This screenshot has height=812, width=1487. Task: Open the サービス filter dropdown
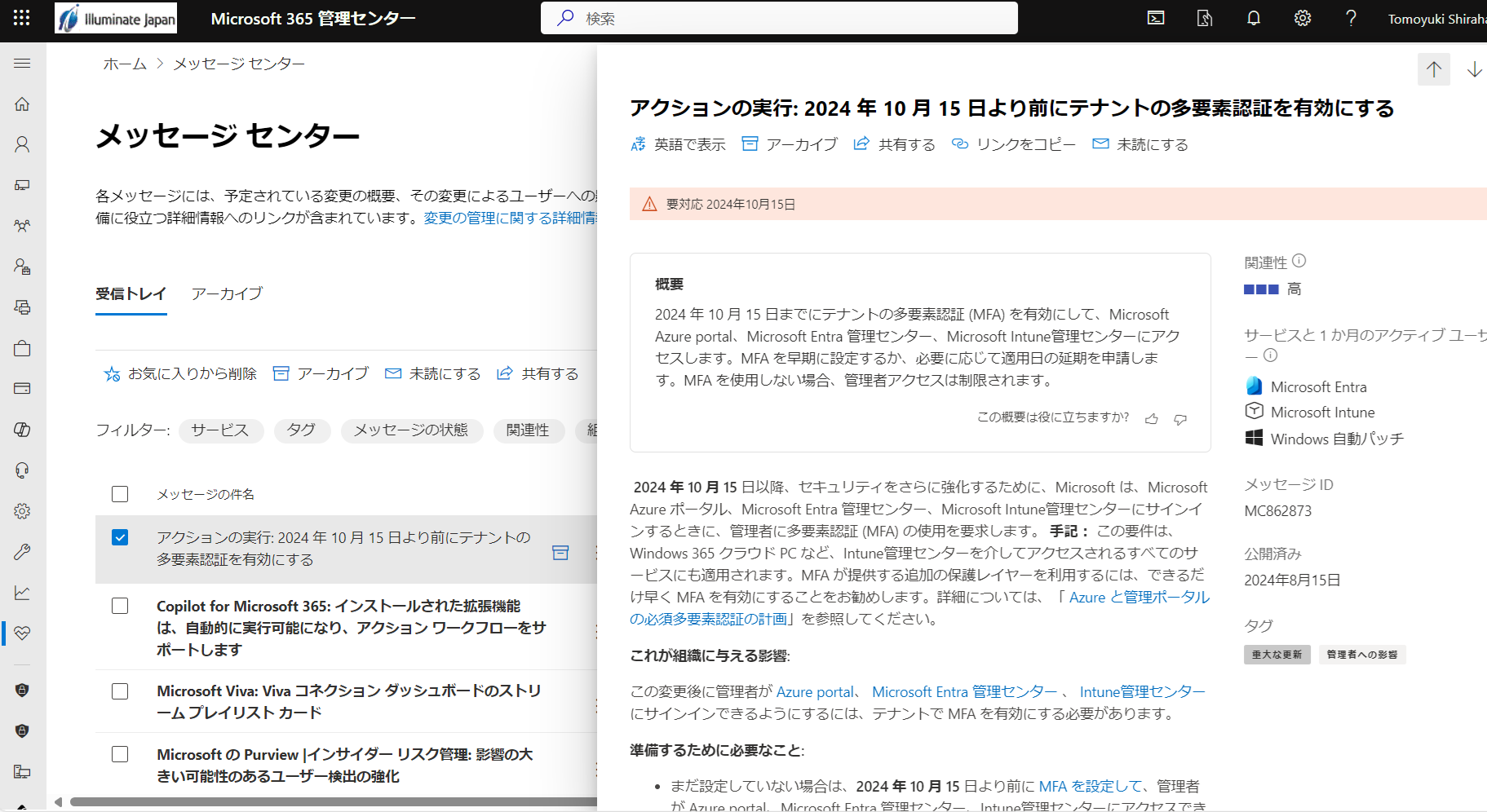click(x=220, y=430)
